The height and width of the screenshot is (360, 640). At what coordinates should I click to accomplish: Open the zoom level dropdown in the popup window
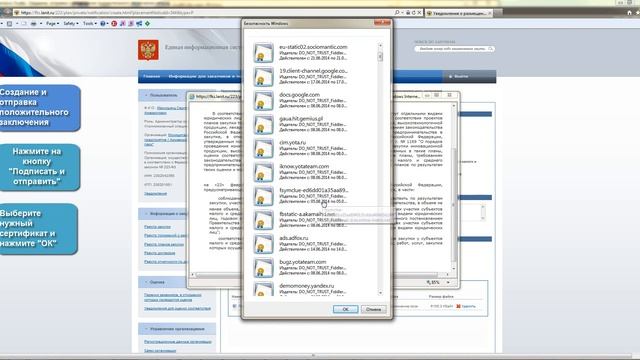coord(448,282)
